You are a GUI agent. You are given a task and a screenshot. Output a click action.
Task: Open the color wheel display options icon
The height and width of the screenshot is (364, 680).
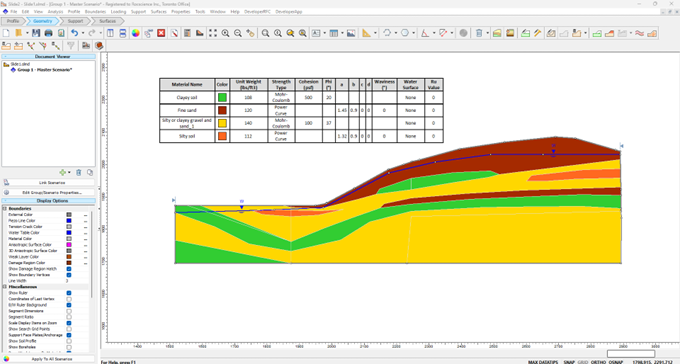(x=136, y=33)
